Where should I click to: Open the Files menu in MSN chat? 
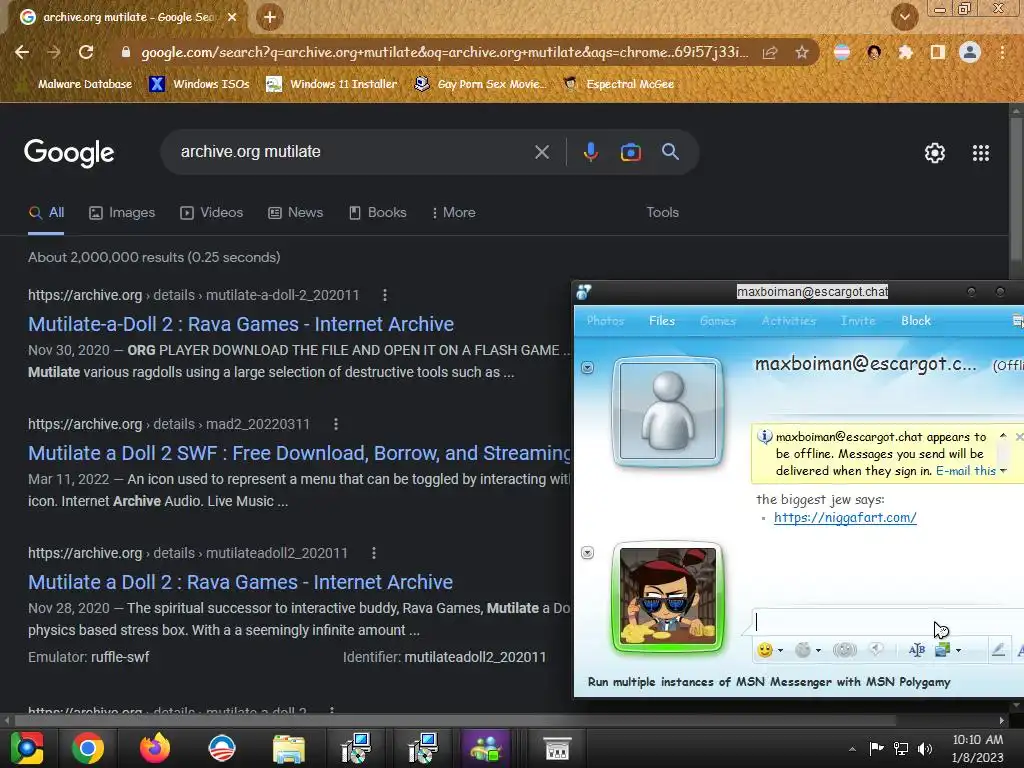click(x=662, y=321)
